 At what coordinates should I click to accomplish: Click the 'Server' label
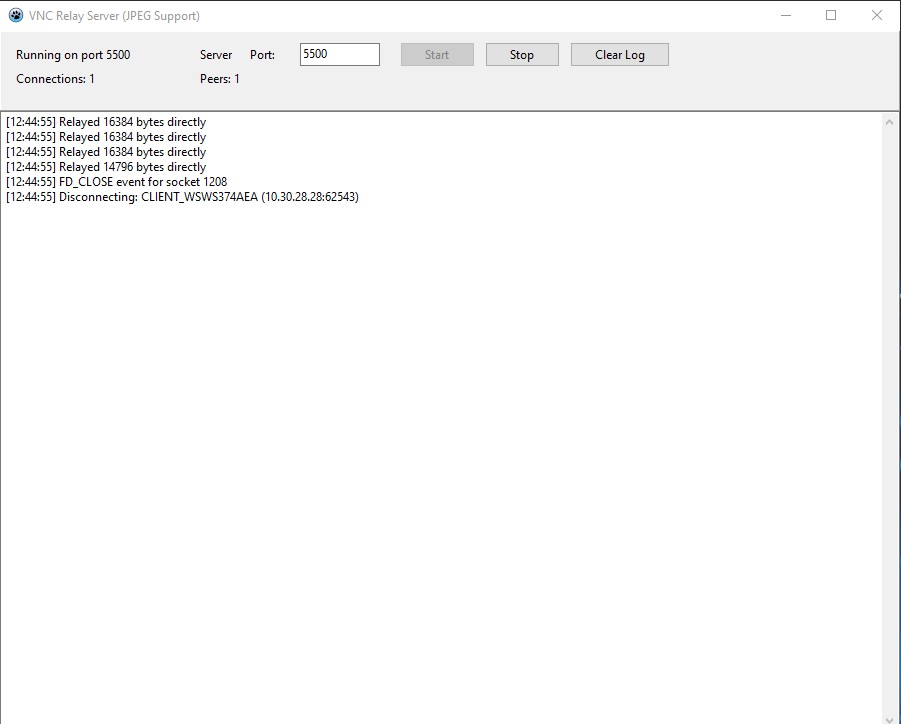coord(216,55)
